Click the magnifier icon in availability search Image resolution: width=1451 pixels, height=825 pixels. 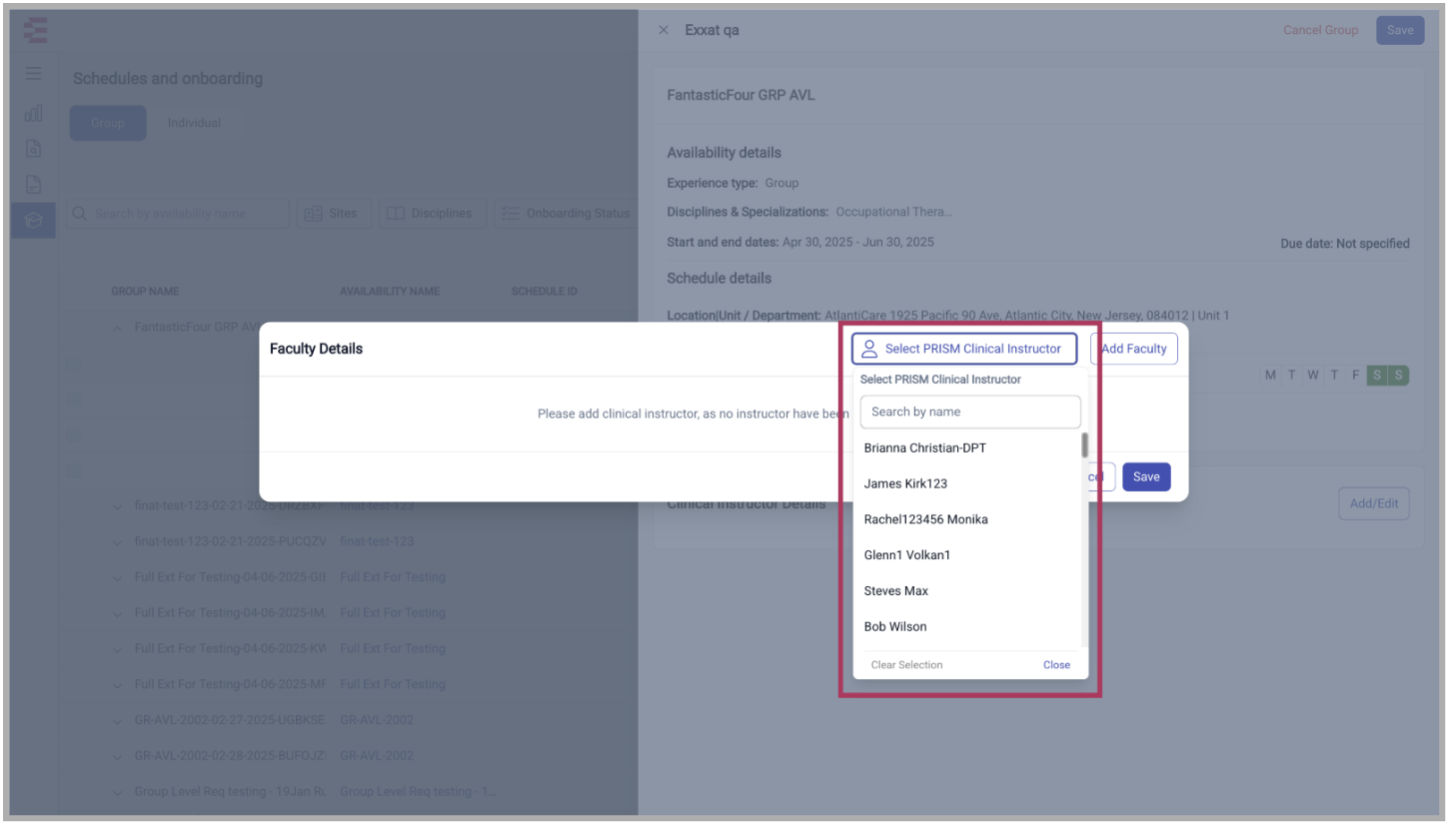click(80, 214)
